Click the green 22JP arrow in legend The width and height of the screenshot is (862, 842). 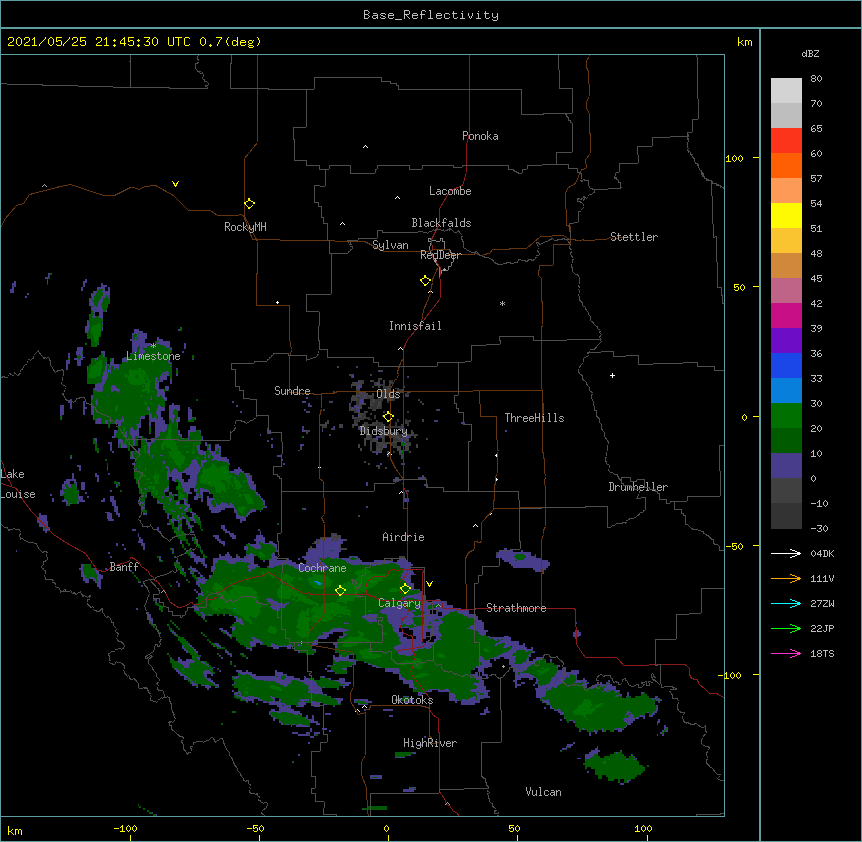tap(786, 628)
